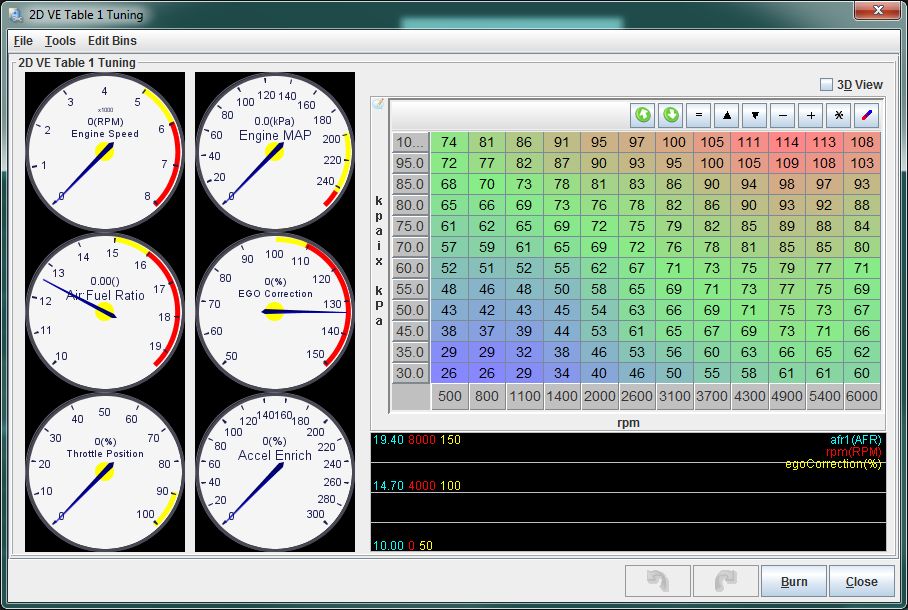Select the VE cell 34 in 30.0 row

[x=562, y=373]
